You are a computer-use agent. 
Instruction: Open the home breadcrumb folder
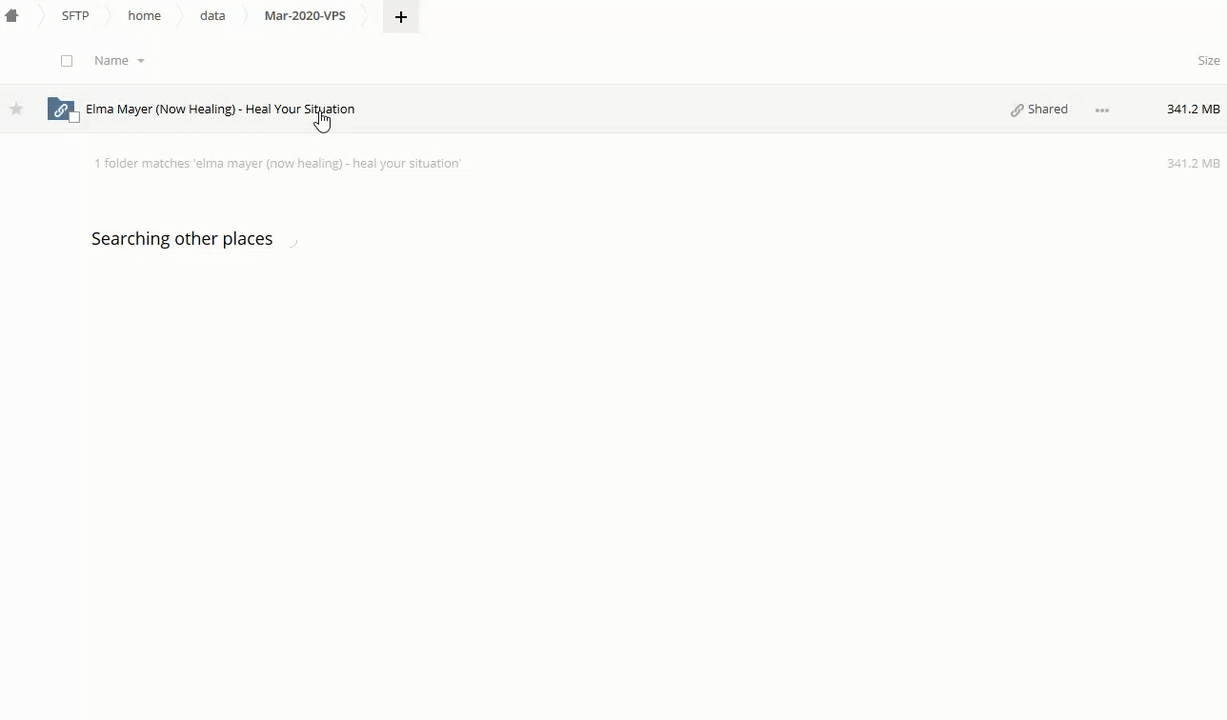tap(144, 16)
